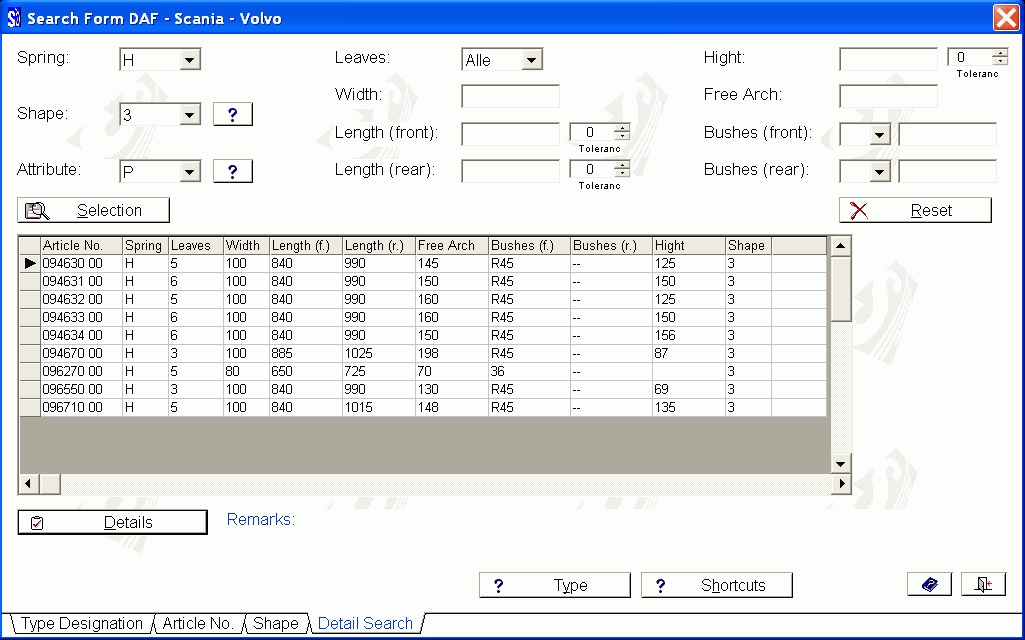The height and width of the screenshot is (640, 1025).
Task: Click the Length (f.) column header
Action: click(306, 246)
